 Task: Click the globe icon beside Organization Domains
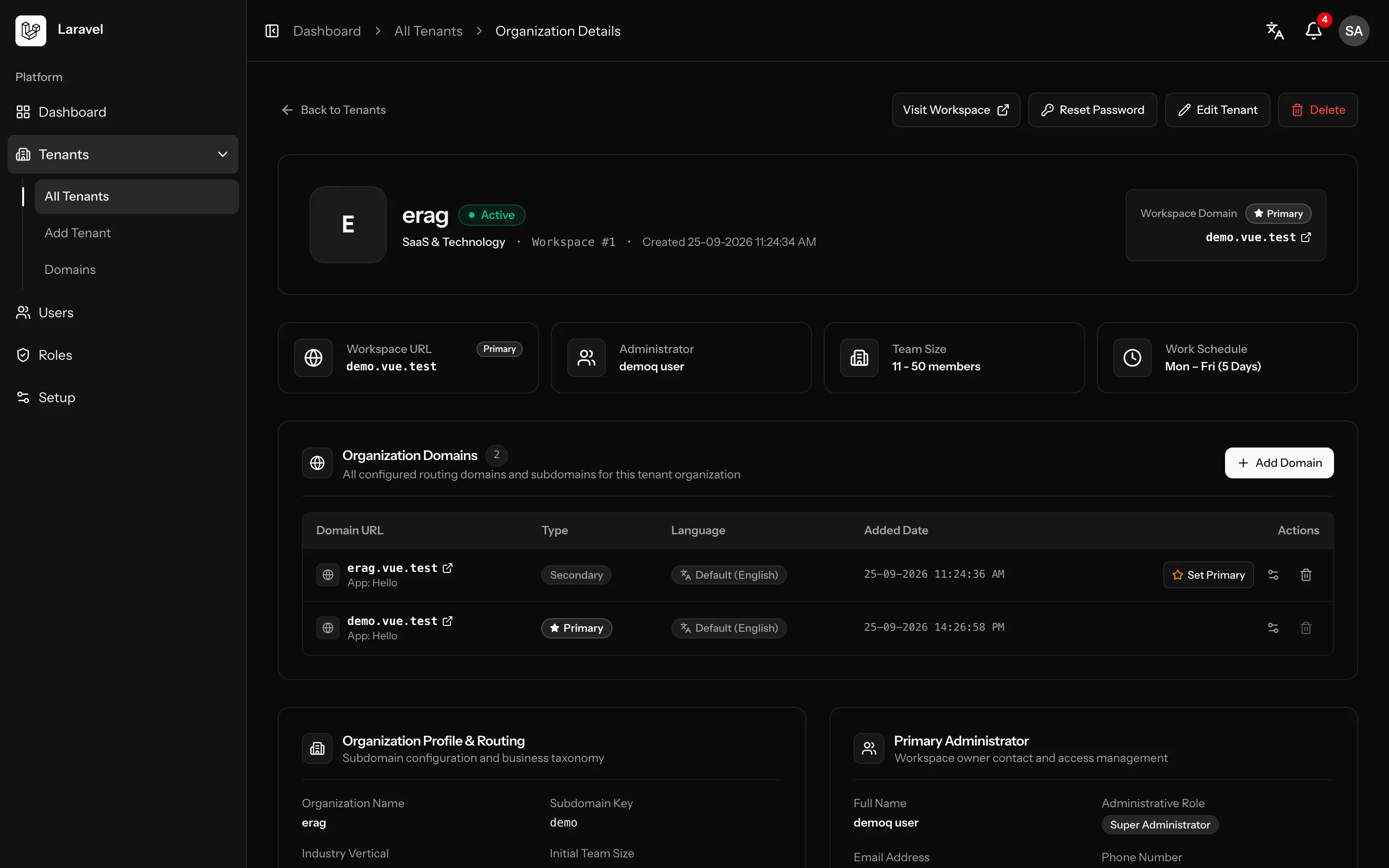(x=317, y=463)
